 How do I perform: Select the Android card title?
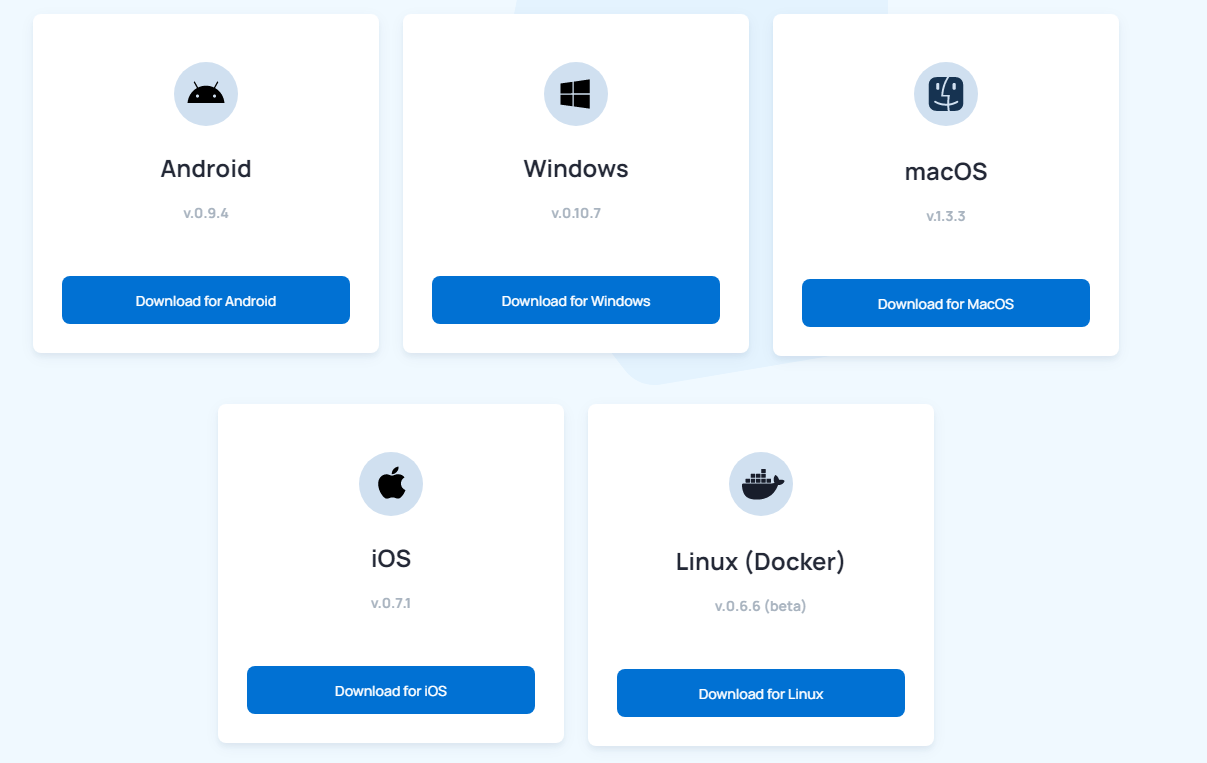[206, 169]
